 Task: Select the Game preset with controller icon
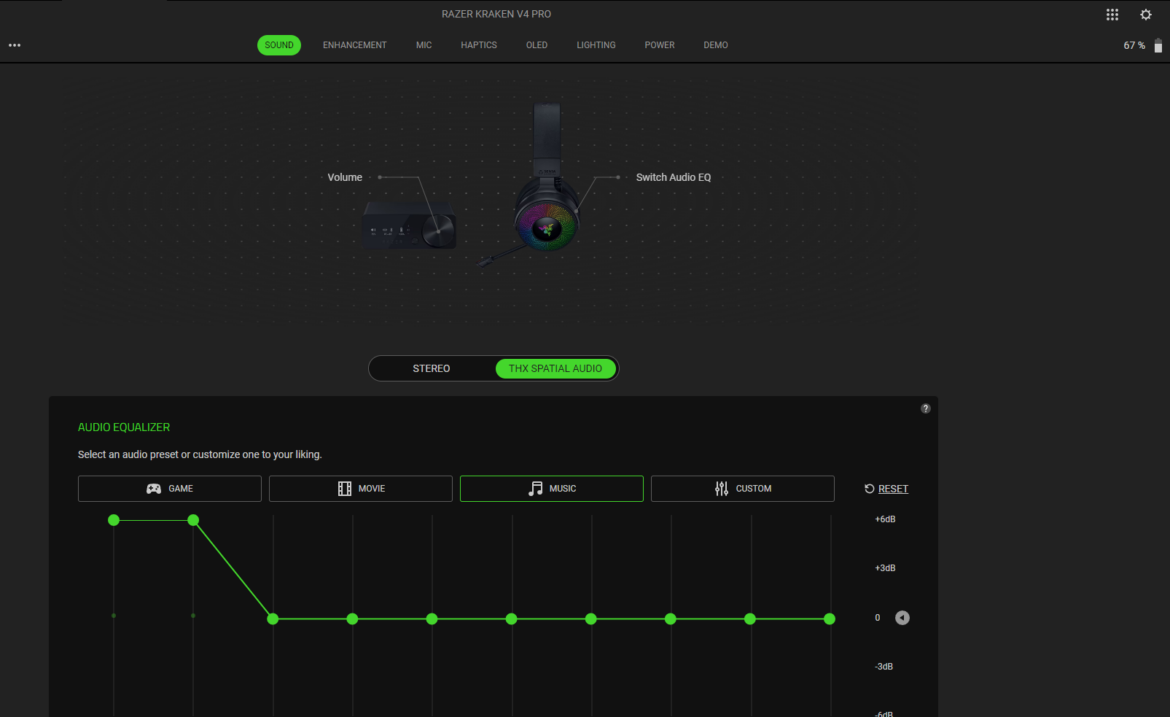170,488
